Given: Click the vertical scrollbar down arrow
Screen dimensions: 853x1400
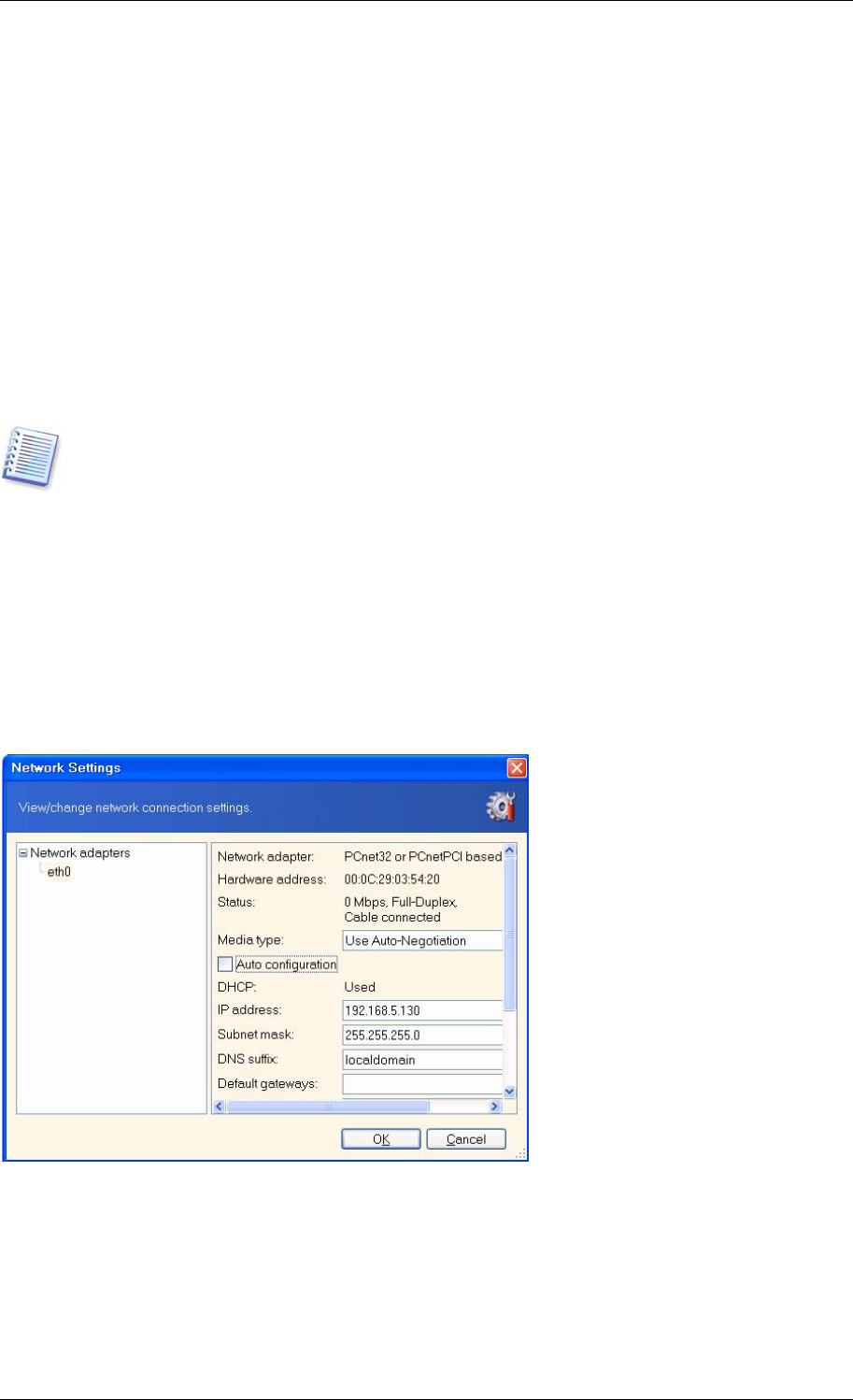Looking at the screenshot, I should click(510, 1091).
